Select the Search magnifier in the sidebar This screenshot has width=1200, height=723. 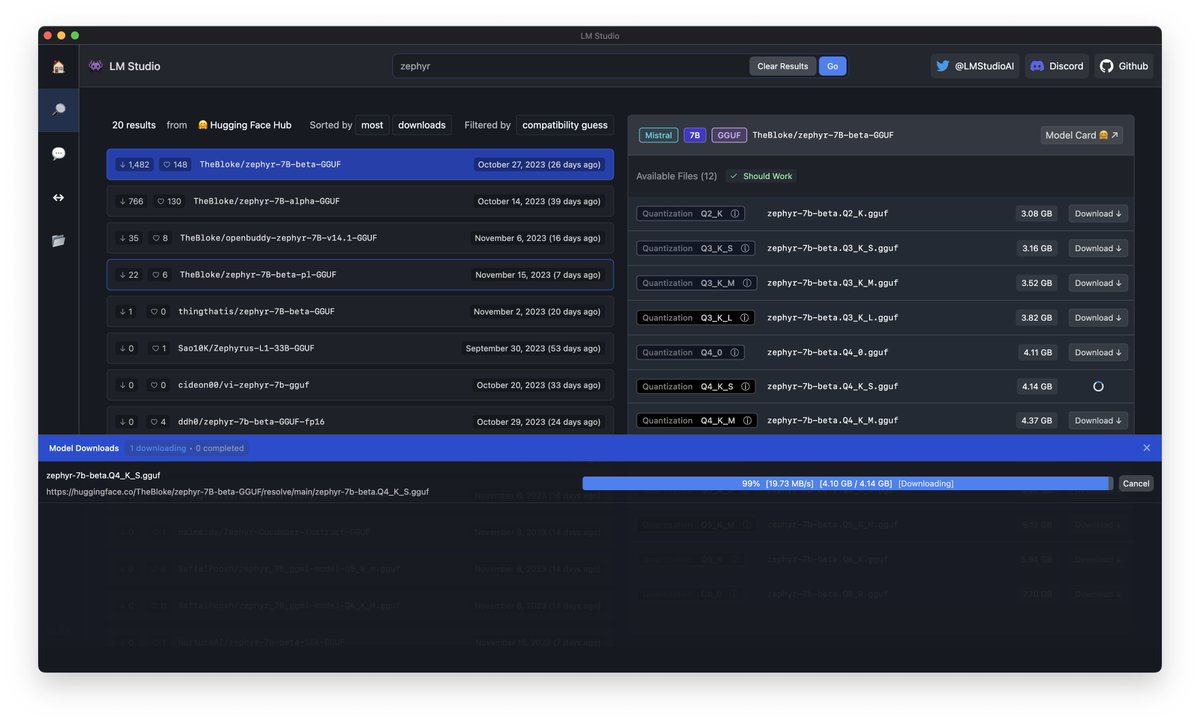click(x=58, y=110)
